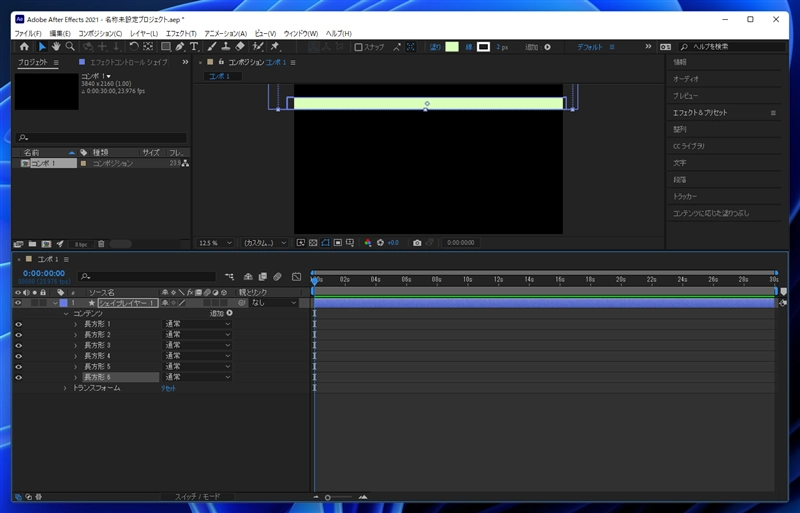Click the Home icon in the toolbar
The image size is (800, 513).
tap(24, 46)
